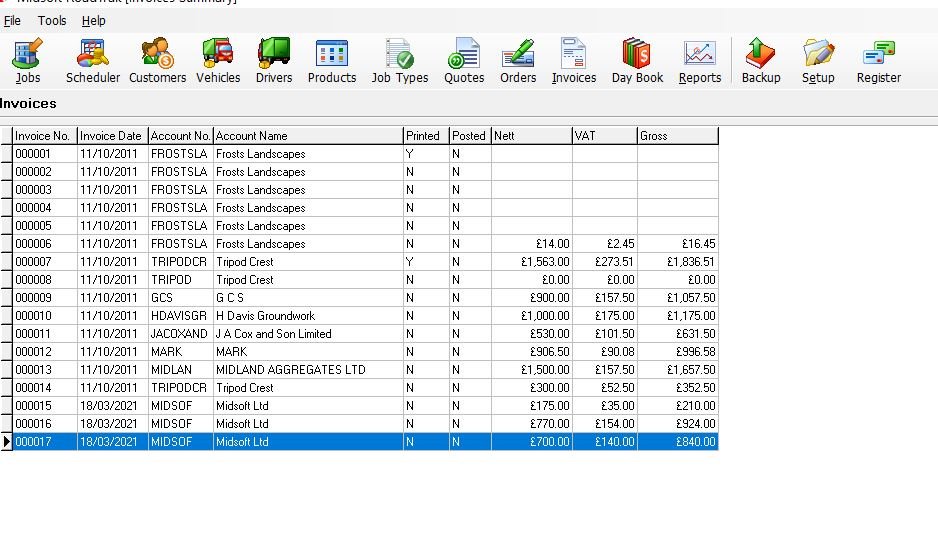The height and width of the screenshot is (544, 938).
Task: Click gross value £924.00
Action: 678,423
